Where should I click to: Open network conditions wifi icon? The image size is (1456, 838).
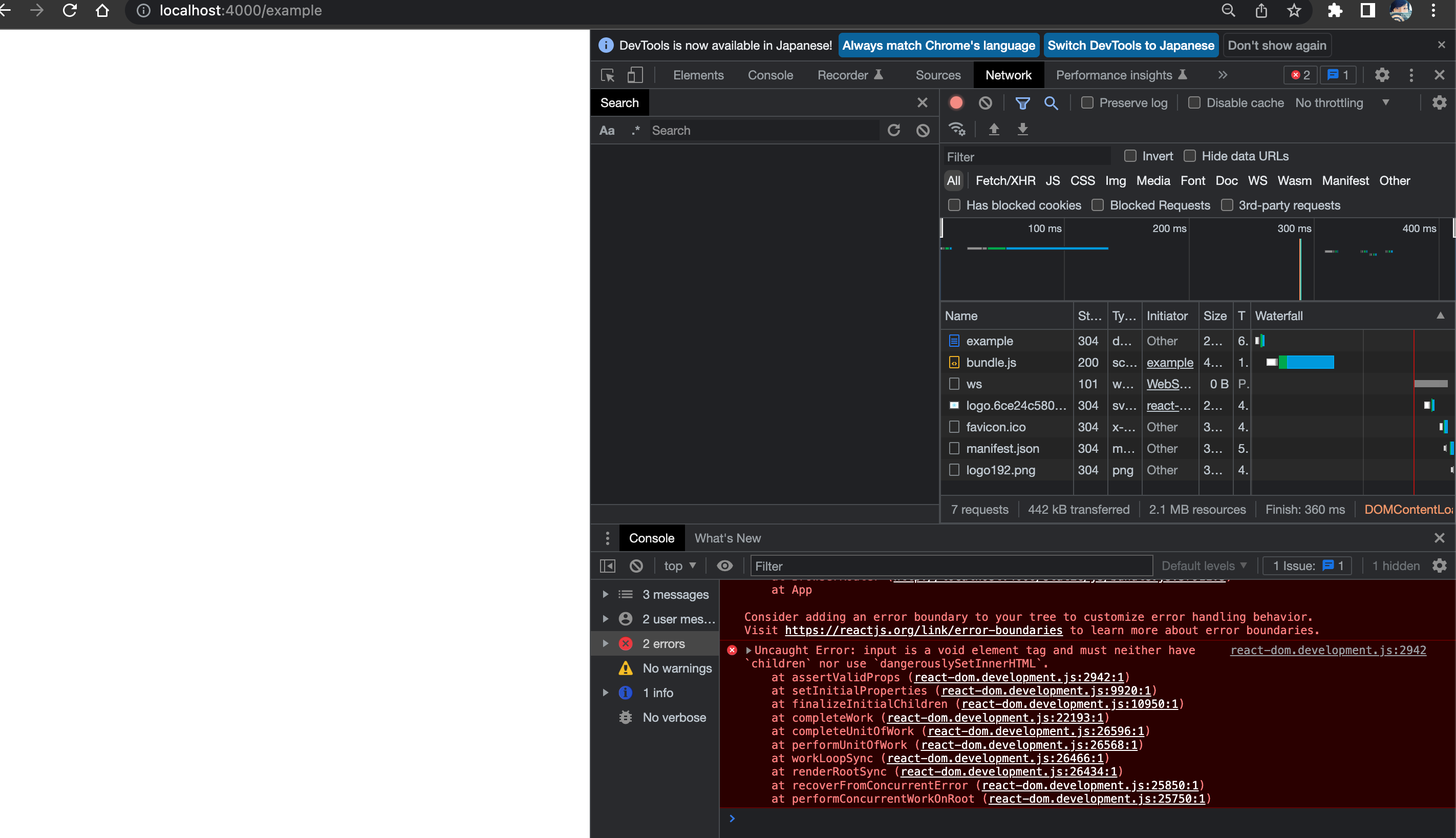coord(957,129)
